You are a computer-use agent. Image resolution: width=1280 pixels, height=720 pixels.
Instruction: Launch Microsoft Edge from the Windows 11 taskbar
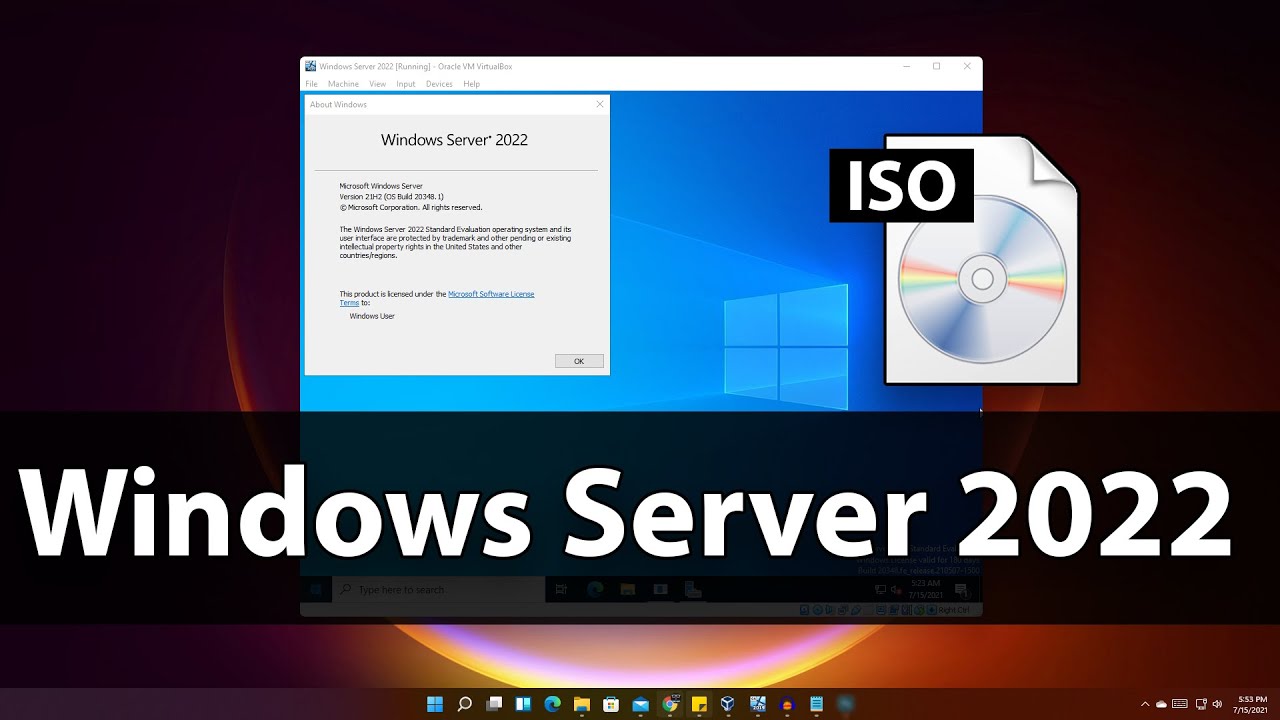point(552,704)
